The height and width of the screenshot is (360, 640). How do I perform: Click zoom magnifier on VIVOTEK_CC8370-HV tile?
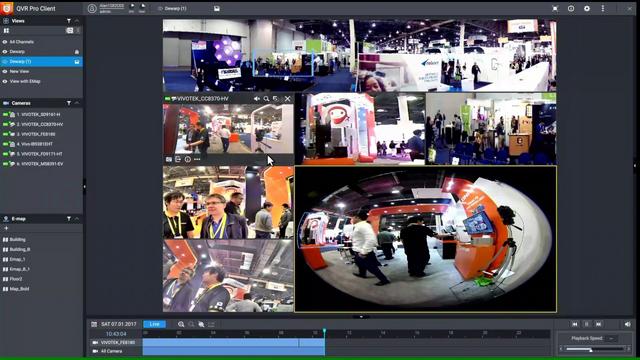point(266,99)
